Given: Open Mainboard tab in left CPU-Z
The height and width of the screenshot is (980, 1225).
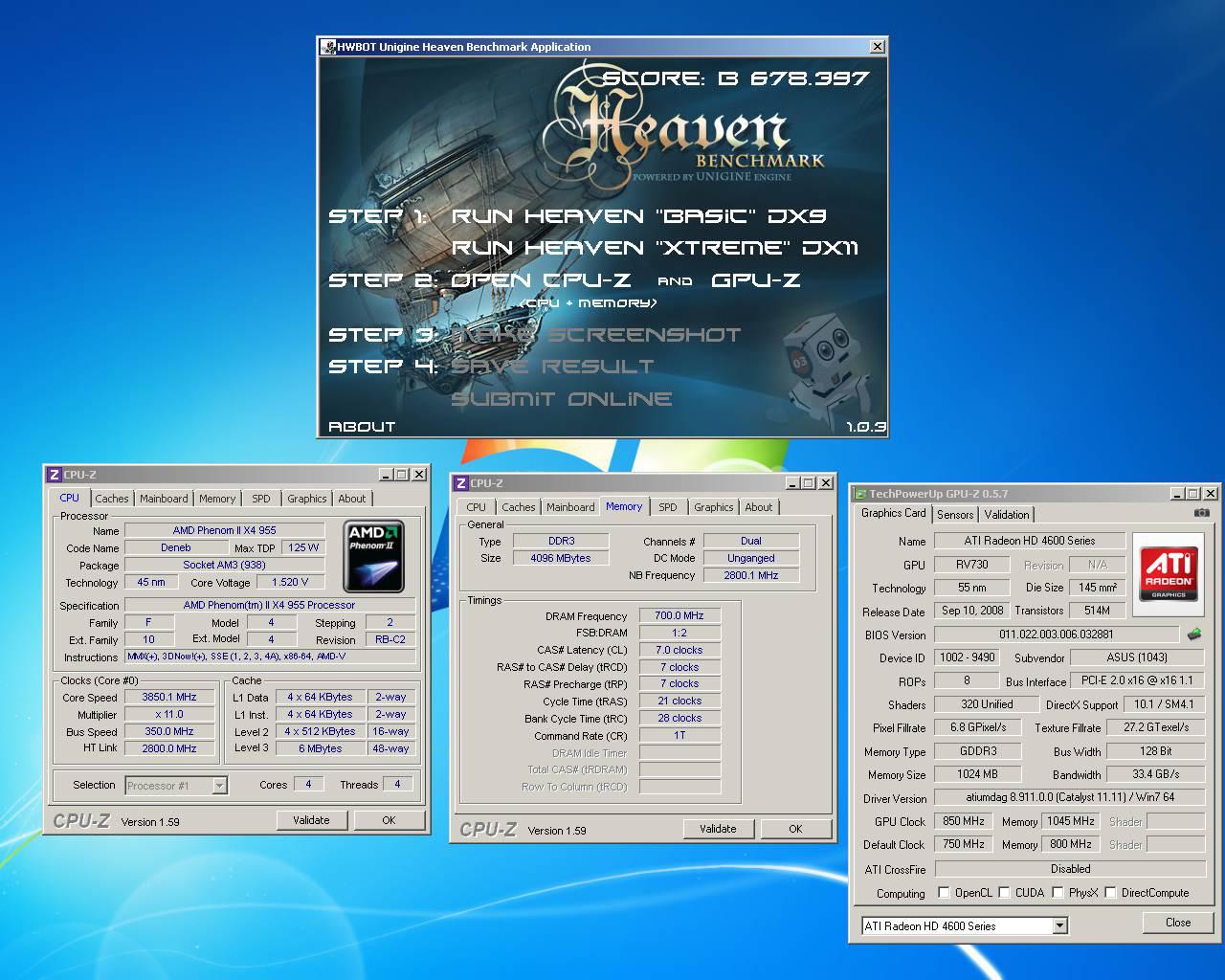Looking at the screenshot, I should point(164,499).
